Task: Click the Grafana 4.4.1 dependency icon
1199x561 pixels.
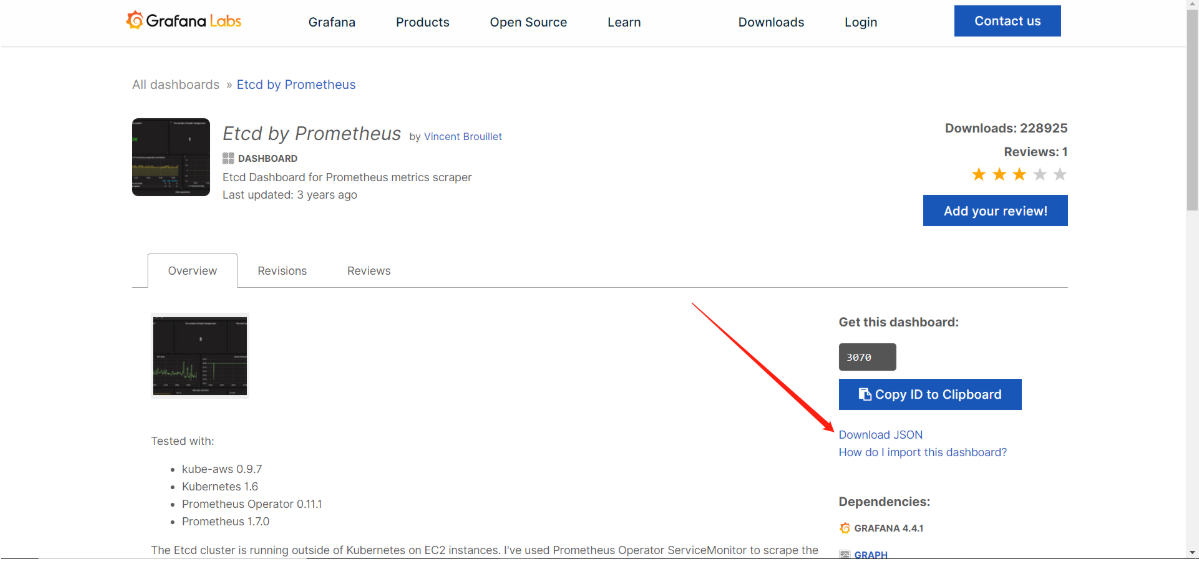Action: point(845,528)
